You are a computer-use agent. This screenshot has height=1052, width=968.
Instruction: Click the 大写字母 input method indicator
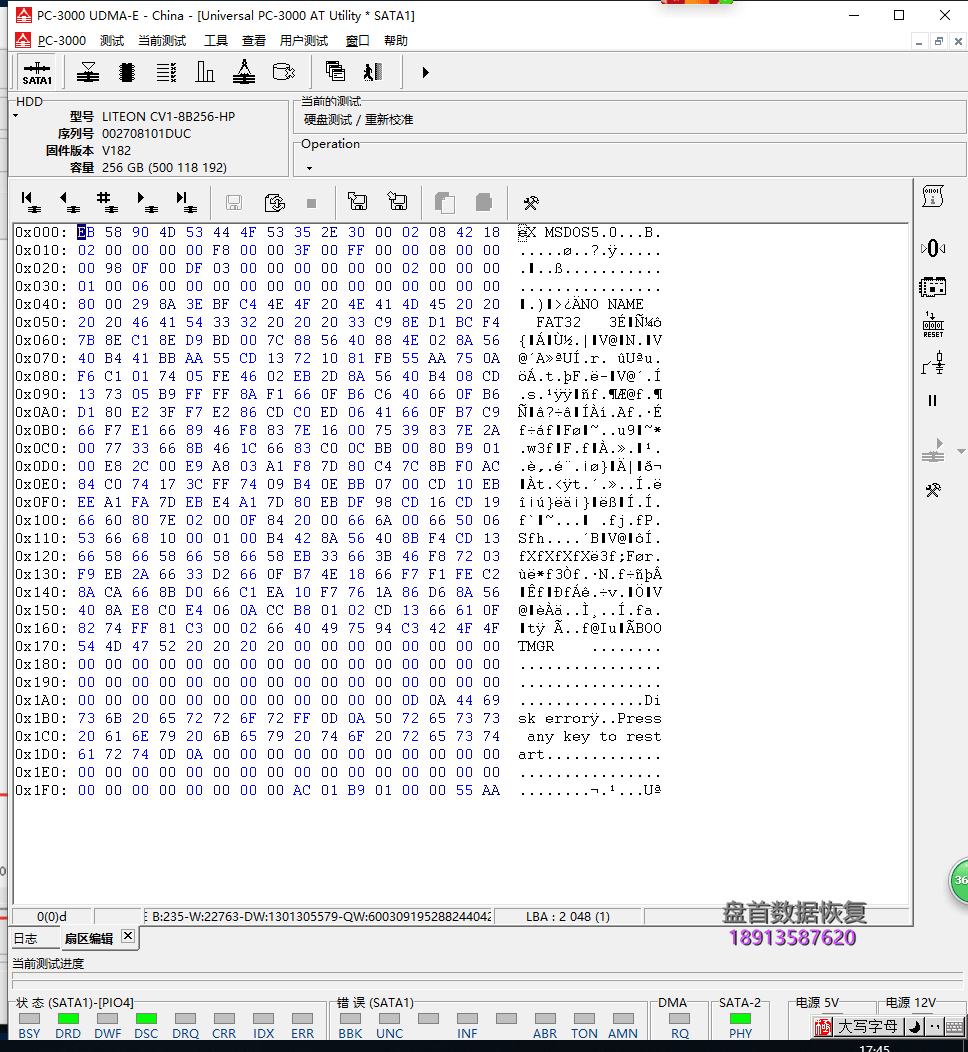point(867,1027)
